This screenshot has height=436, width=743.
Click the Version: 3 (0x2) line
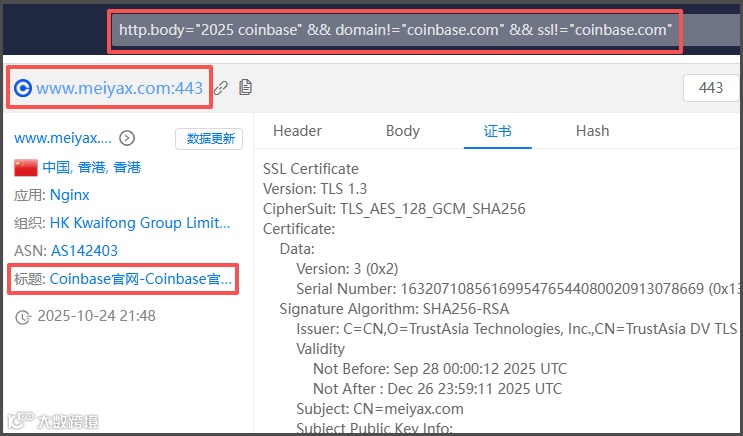point(347,269)
